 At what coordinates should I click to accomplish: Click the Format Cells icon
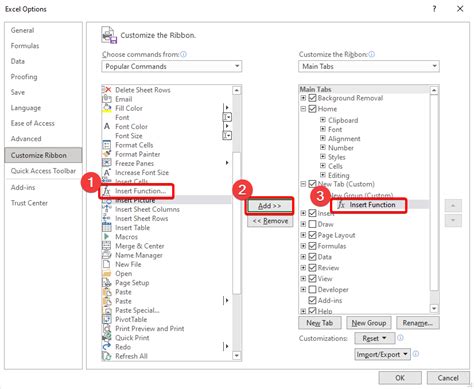pyautogui.click(x=106, y=145)
